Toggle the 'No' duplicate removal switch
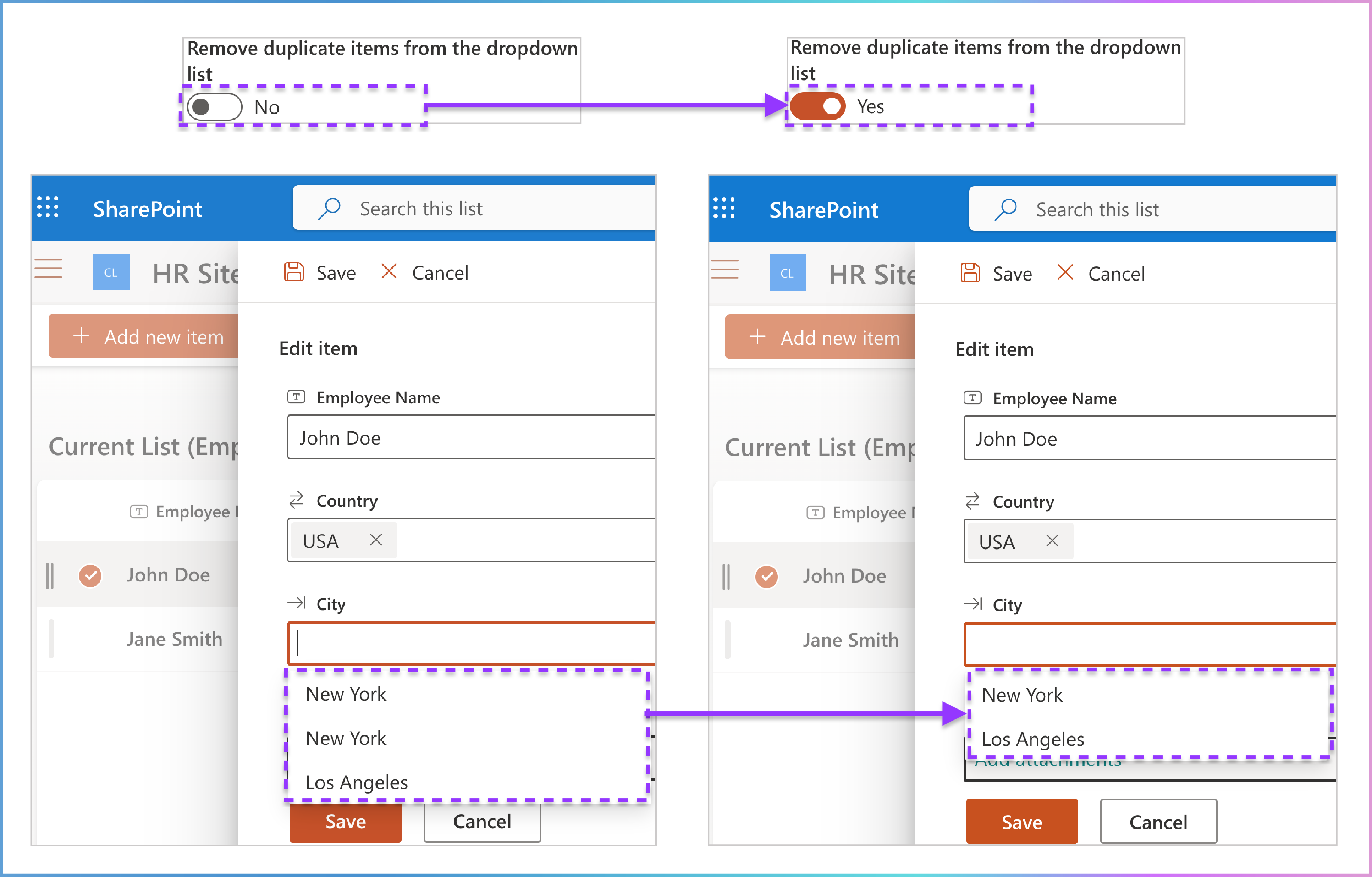1372x877 pixels. [x=214, y=107]
